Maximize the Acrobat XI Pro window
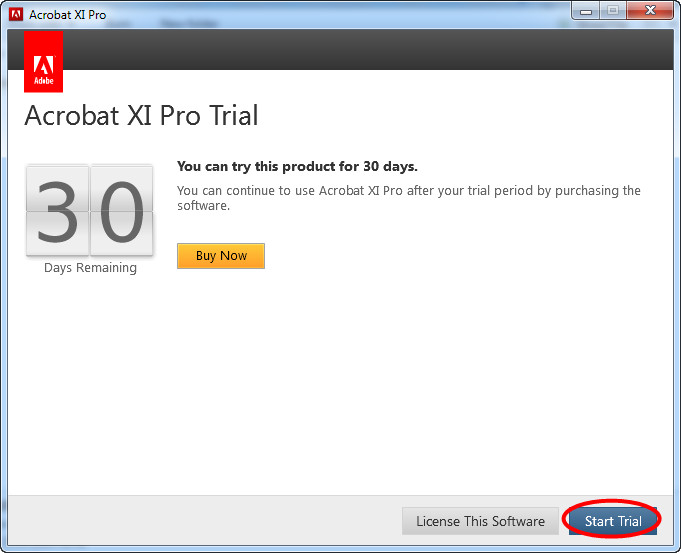The height and width of the screenshot is (553, 681). click(x=613, y=11)
